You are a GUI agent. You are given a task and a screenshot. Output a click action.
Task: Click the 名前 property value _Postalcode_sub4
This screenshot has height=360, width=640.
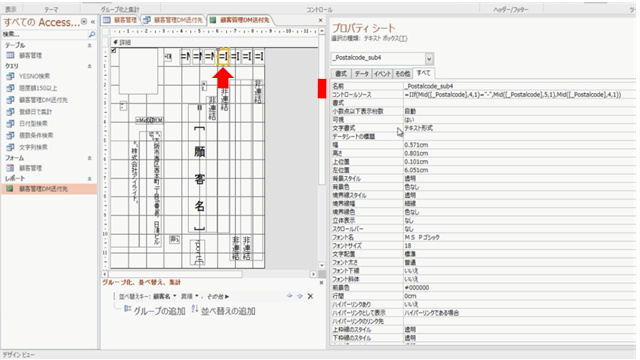click(x=519, y=86)
